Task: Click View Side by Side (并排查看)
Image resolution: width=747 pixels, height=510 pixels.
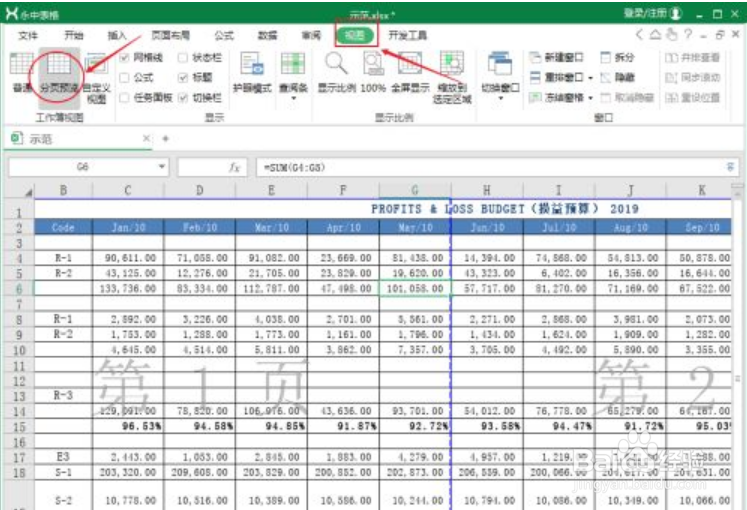Action: (693, 58)
